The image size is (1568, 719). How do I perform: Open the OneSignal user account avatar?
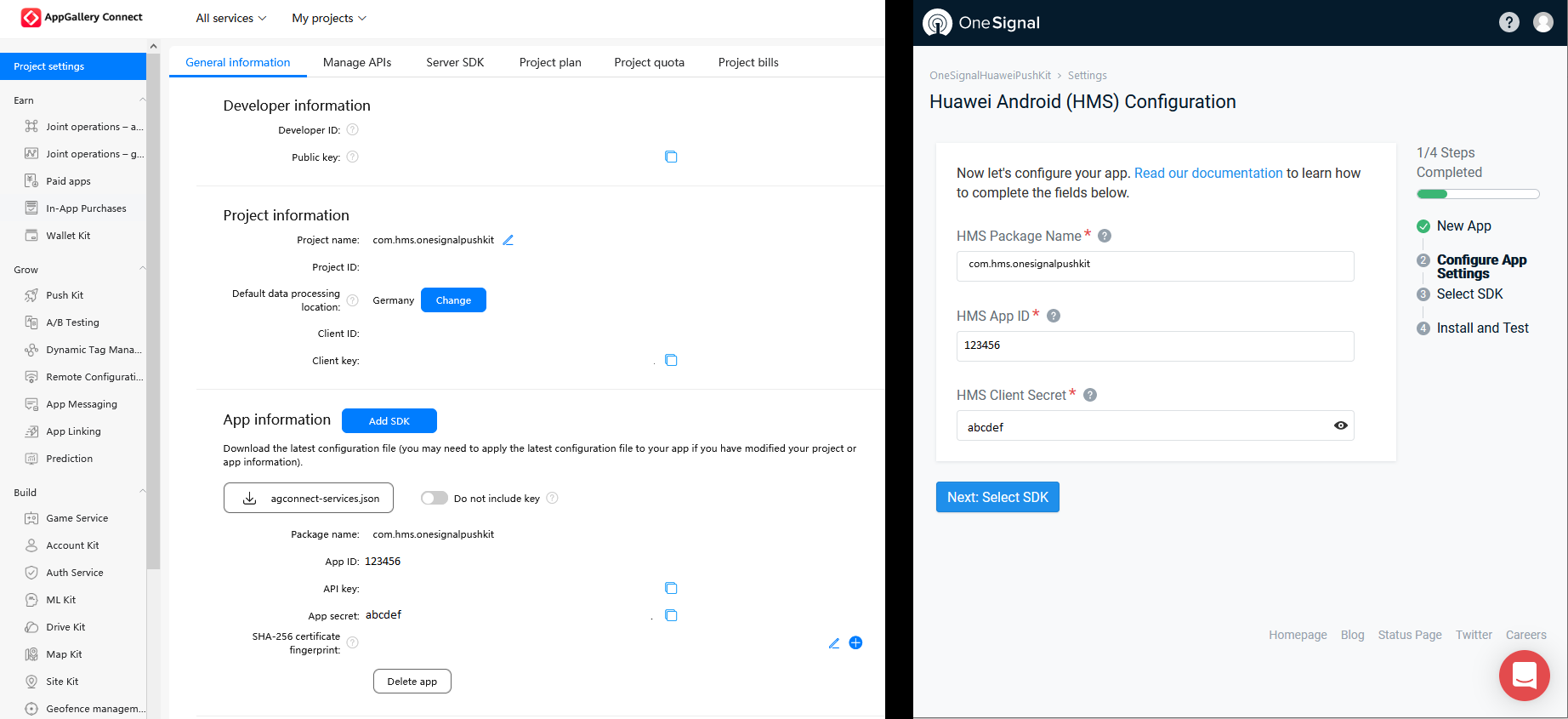1543,22
